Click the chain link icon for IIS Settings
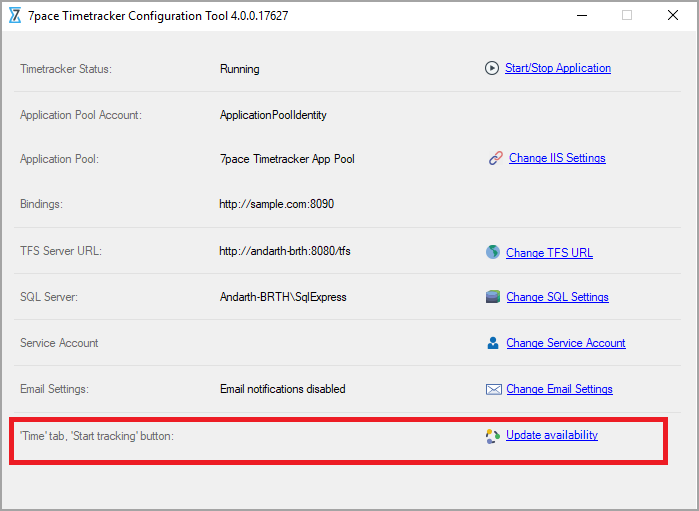This screenshot has width=699, height=511. click(x=495, y=158)
